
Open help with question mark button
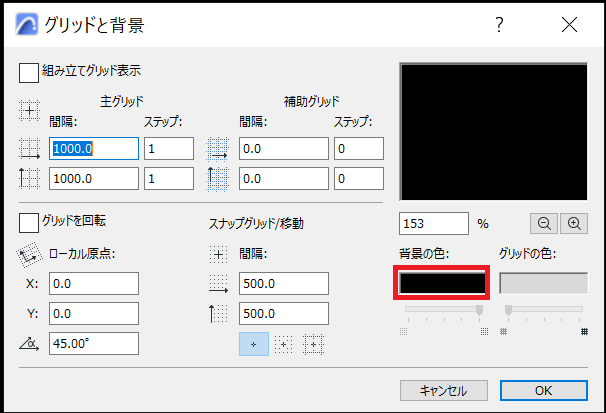[499, 25]
